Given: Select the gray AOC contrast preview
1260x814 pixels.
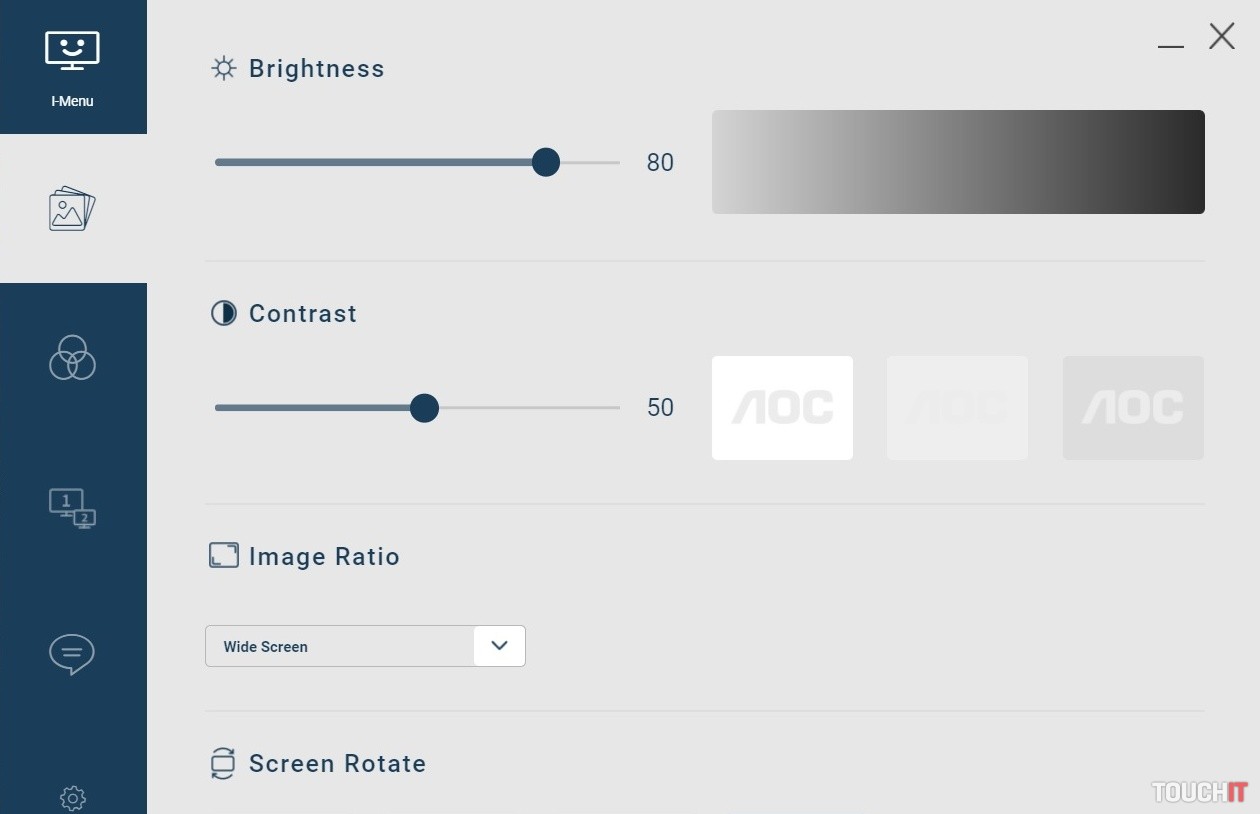Looking at the screenshot, I should coord(1133,408).
